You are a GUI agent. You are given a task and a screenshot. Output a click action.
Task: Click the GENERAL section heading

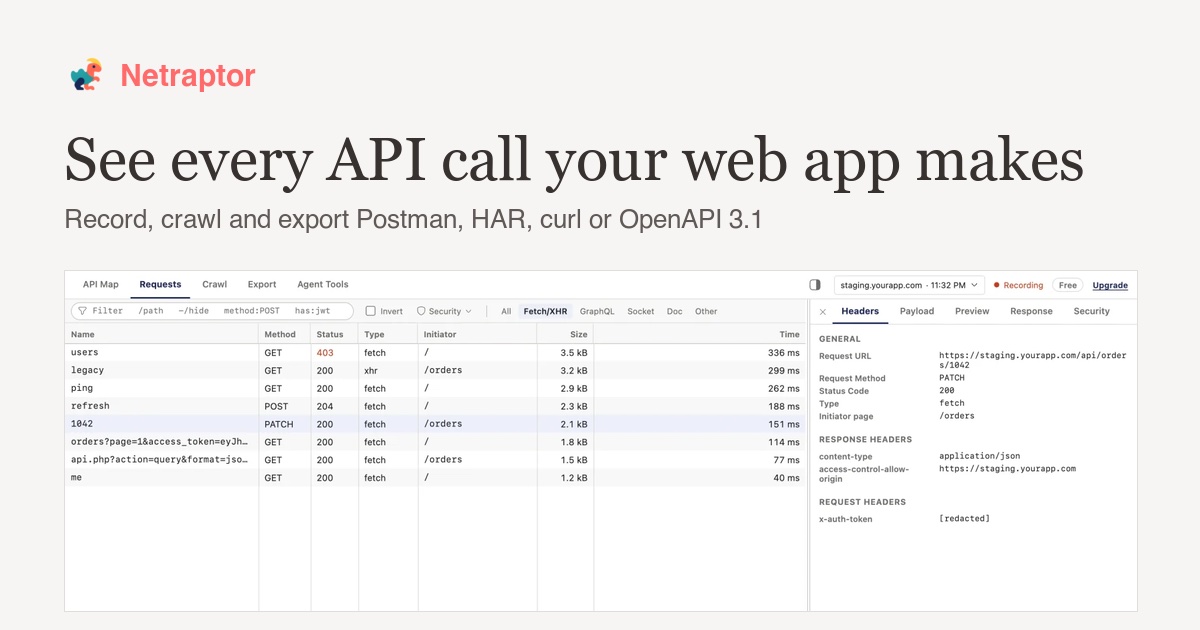point(840,339)
